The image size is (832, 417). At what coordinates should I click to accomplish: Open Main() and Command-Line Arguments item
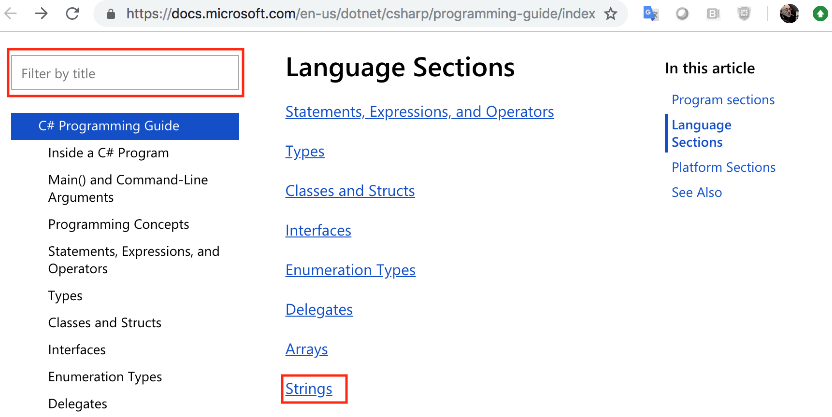pos(128,188)
